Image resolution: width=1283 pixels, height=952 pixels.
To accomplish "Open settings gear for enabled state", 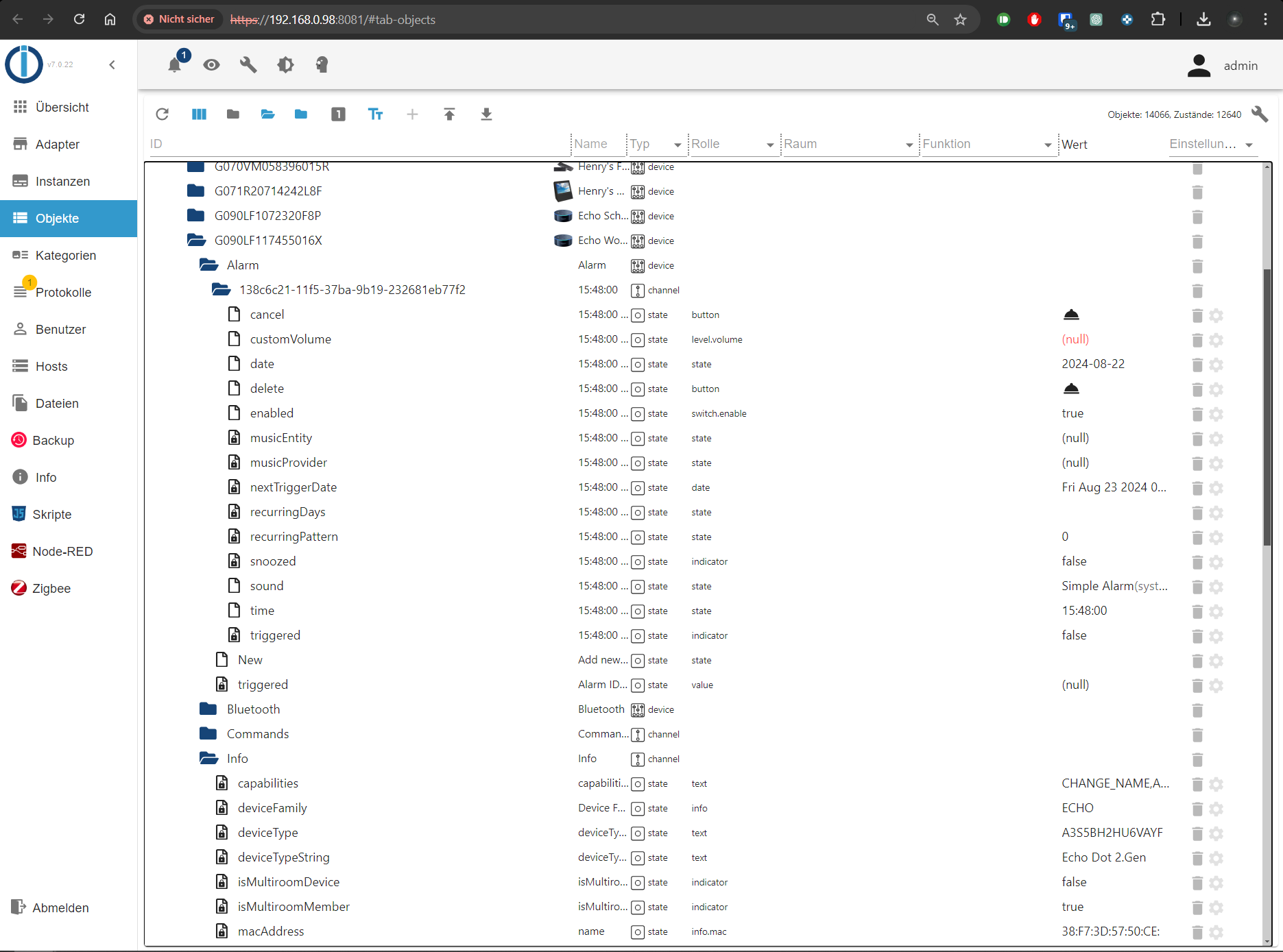I will click(1216, 413).
